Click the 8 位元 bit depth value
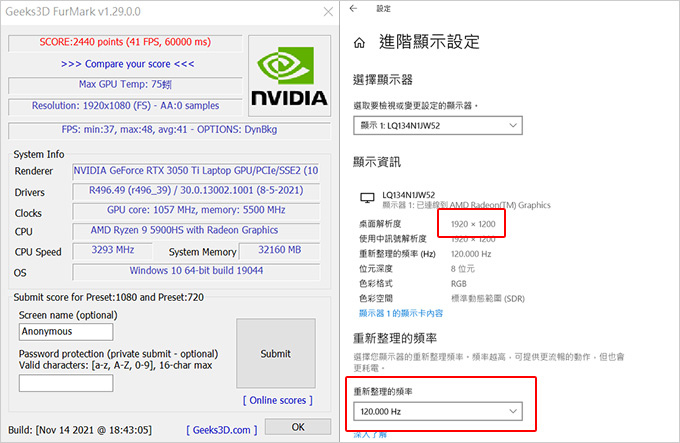680x443 pixels. [463, 269]
